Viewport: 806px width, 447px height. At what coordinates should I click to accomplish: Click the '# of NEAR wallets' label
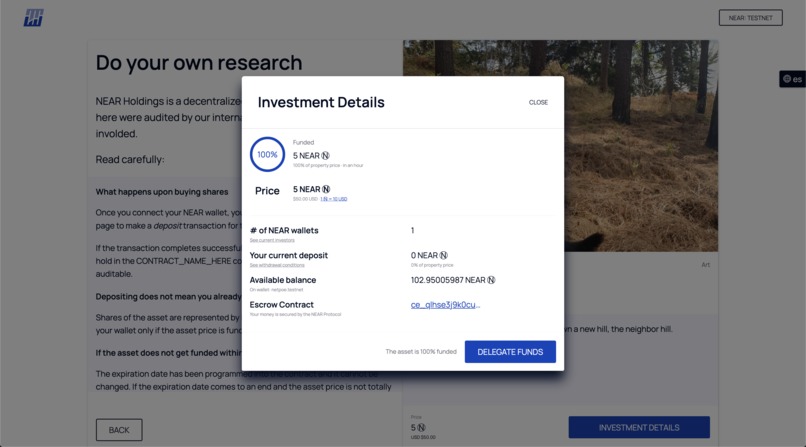click(x=284, y=230)
